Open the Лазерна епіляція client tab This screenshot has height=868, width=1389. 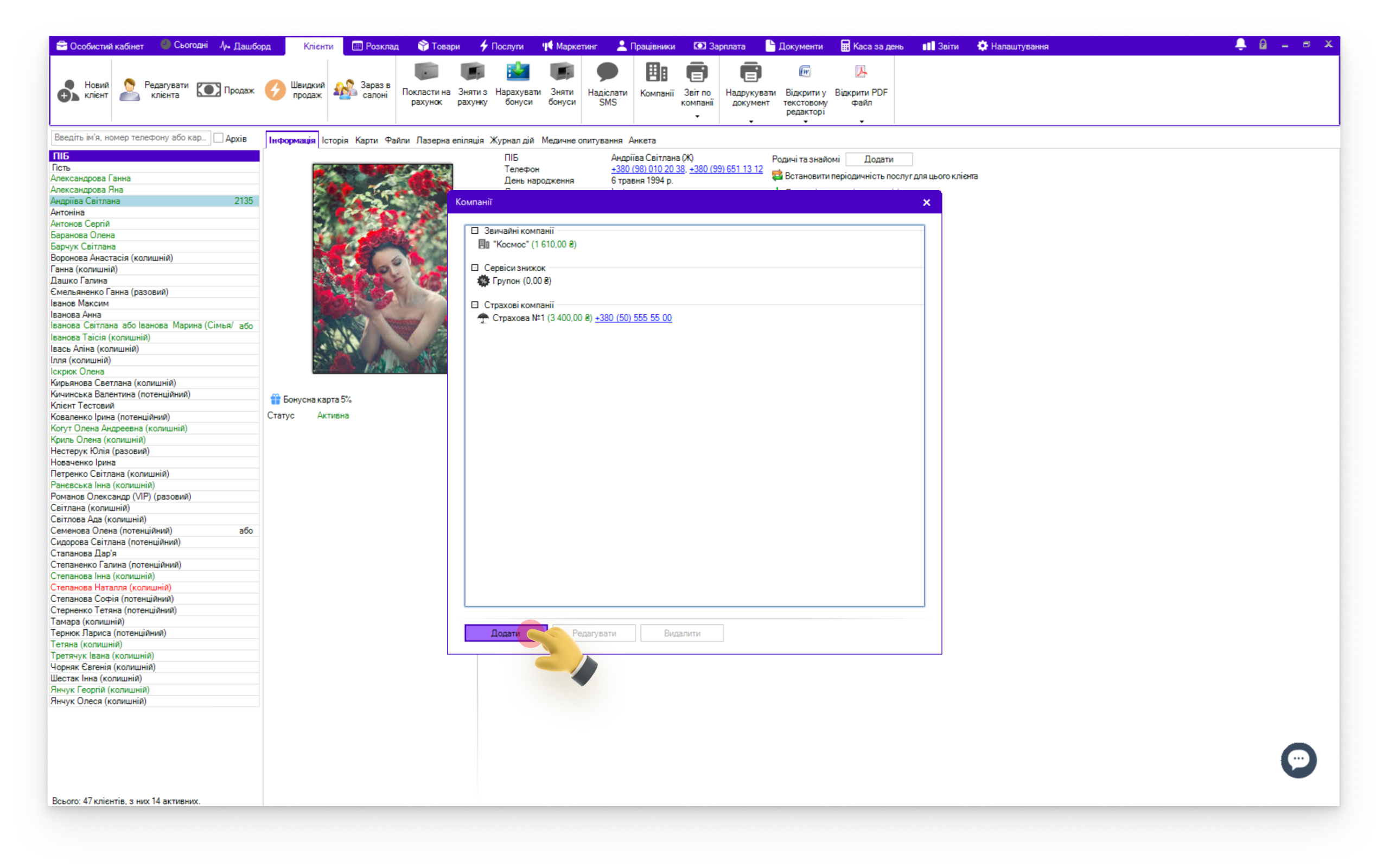pos(449,140)
